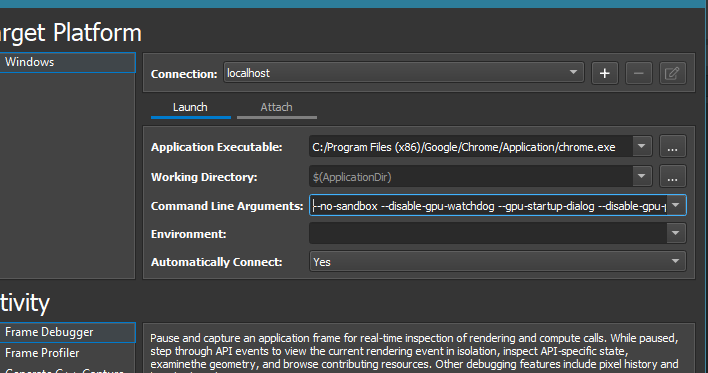Image resolution: width=708 pixels, height=373 pixels.
Task: Select Frame Debugger activity
Action: click(67, 332)
